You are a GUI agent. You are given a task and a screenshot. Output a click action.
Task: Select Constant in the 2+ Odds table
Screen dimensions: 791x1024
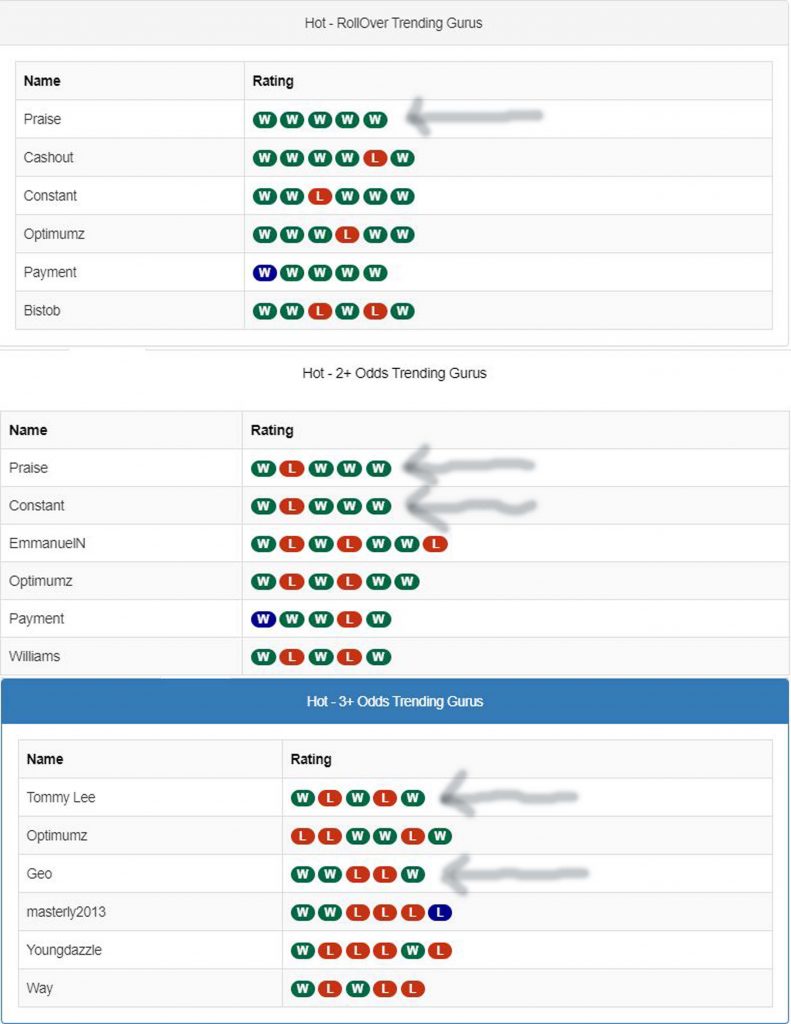click(x=37, y=506)
